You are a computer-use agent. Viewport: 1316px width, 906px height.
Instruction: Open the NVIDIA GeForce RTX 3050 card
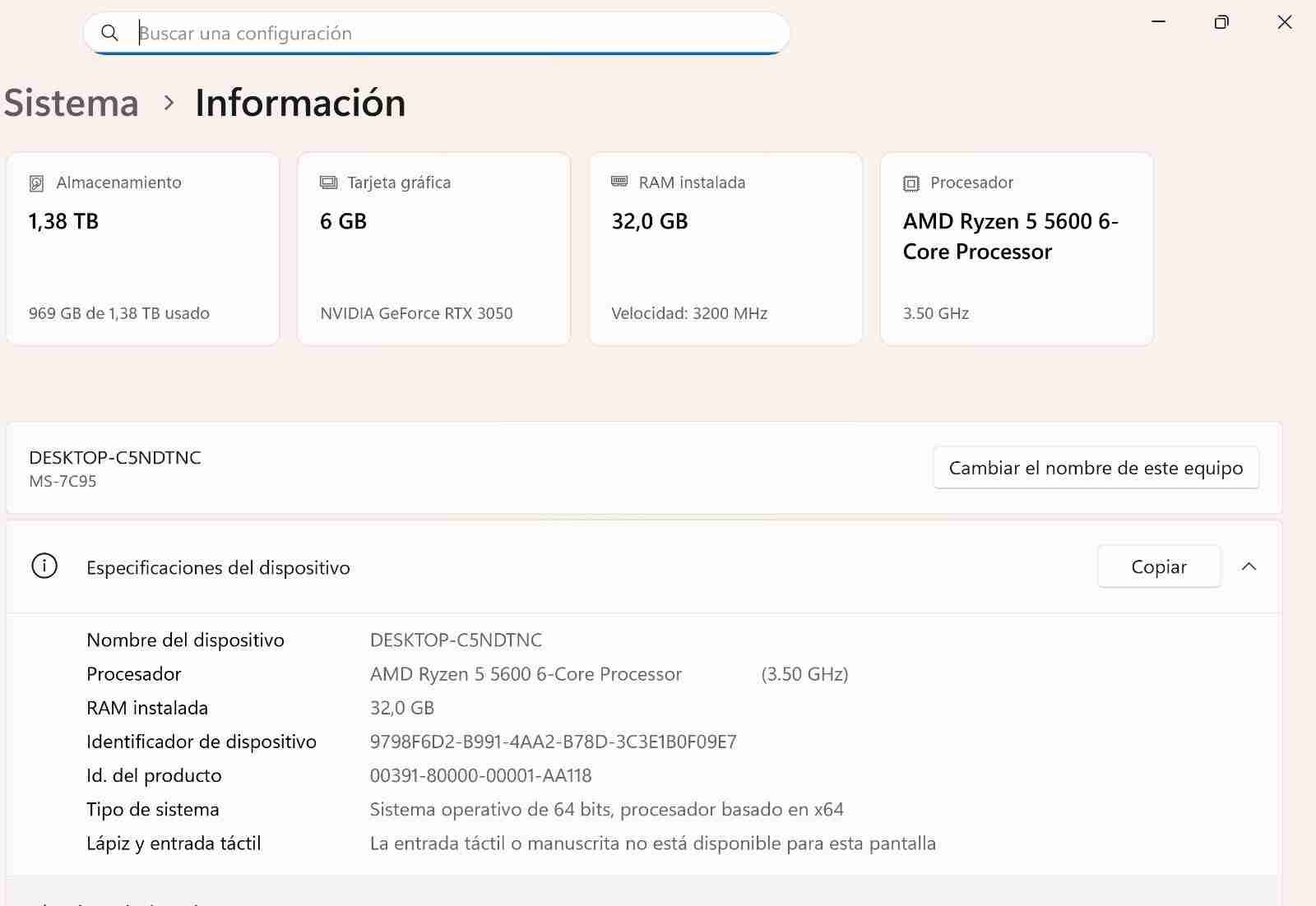[x=433, y=248]
